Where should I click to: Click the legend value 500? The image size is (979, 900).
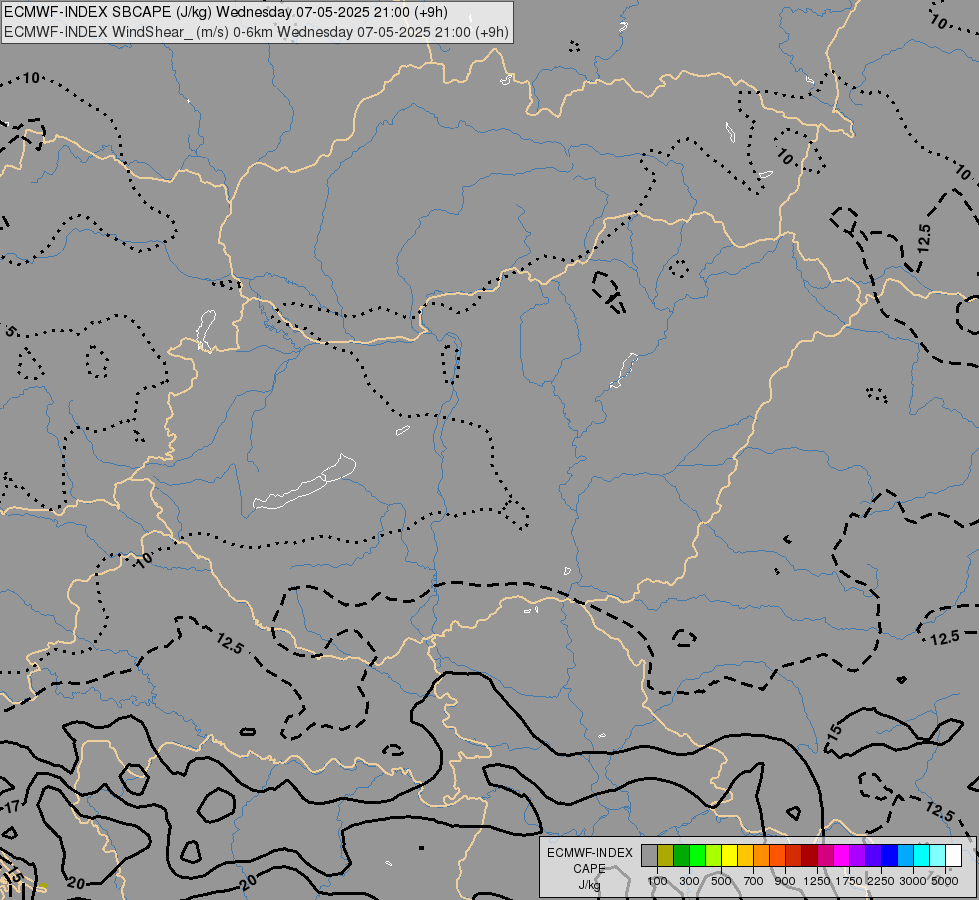[x=721, y=881]
